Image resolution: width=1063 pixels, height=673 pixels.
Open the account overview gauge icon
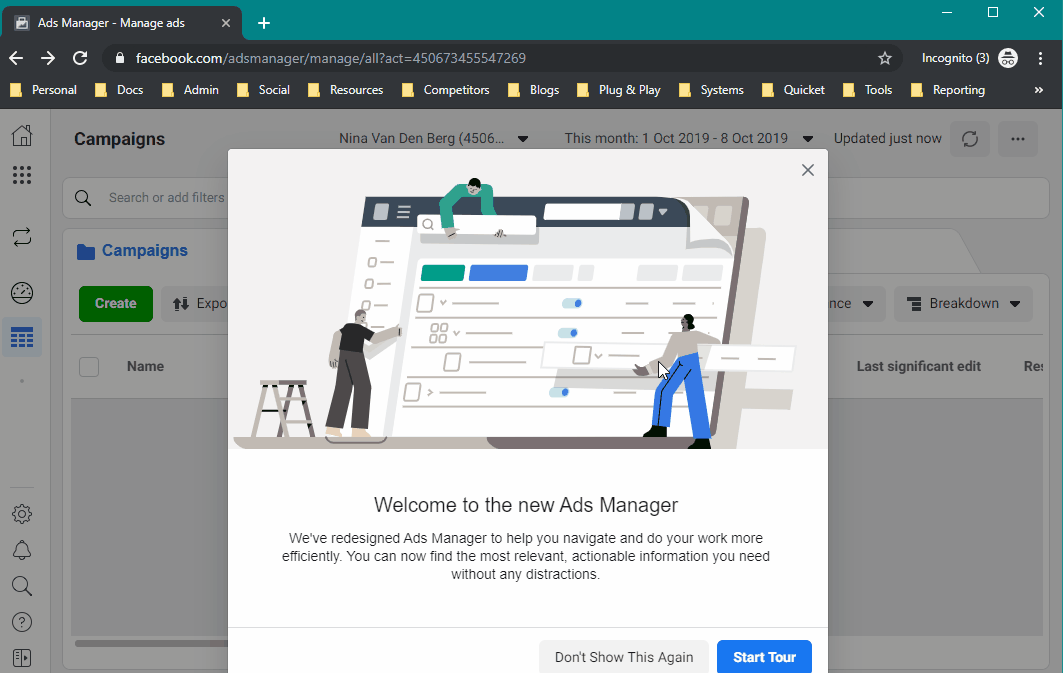pos(22,293)
